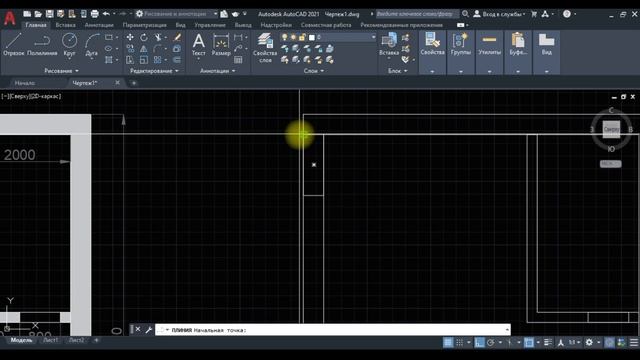Click Вход в службы sign-in button
This screenshot has height=360, width=640.
[x=500, y=14]
